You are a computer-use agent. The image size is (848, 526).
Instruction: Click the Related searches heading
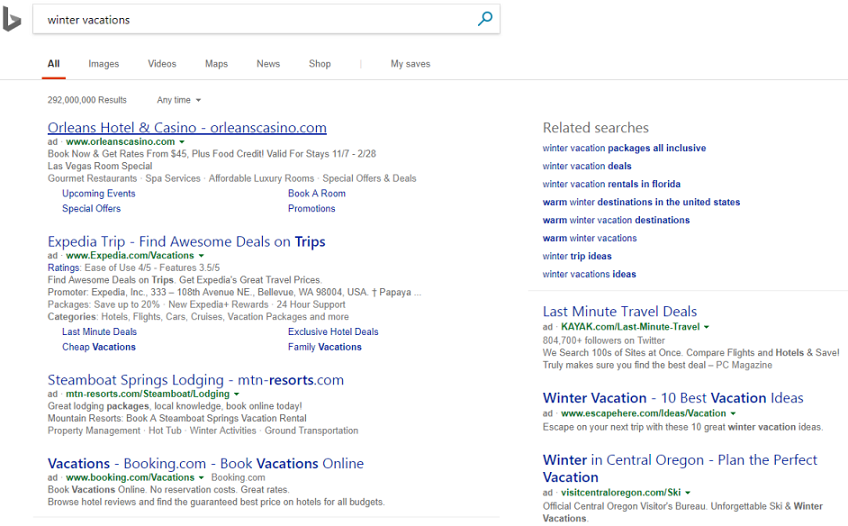[595, 128]
